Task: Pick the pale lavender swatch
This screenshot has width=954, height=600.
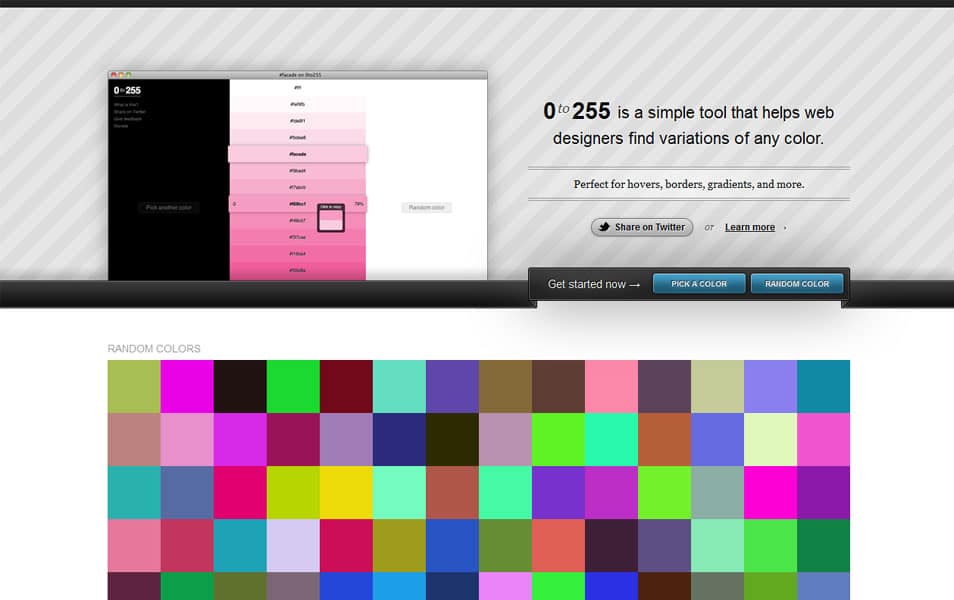Action: (x=293, y=545)
